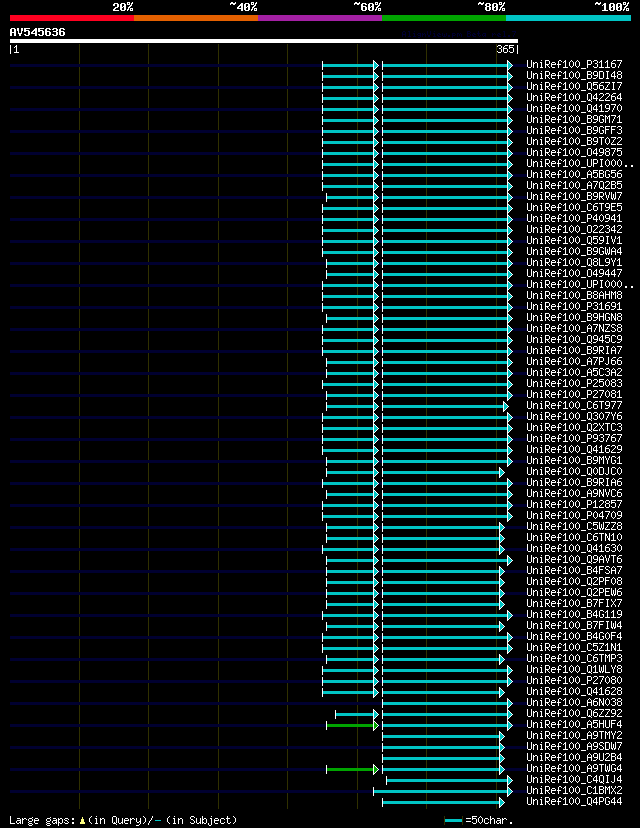Click the cyan ~100% identity legend bar
This screenshot has width=640, height=828.
pos(569,18)
